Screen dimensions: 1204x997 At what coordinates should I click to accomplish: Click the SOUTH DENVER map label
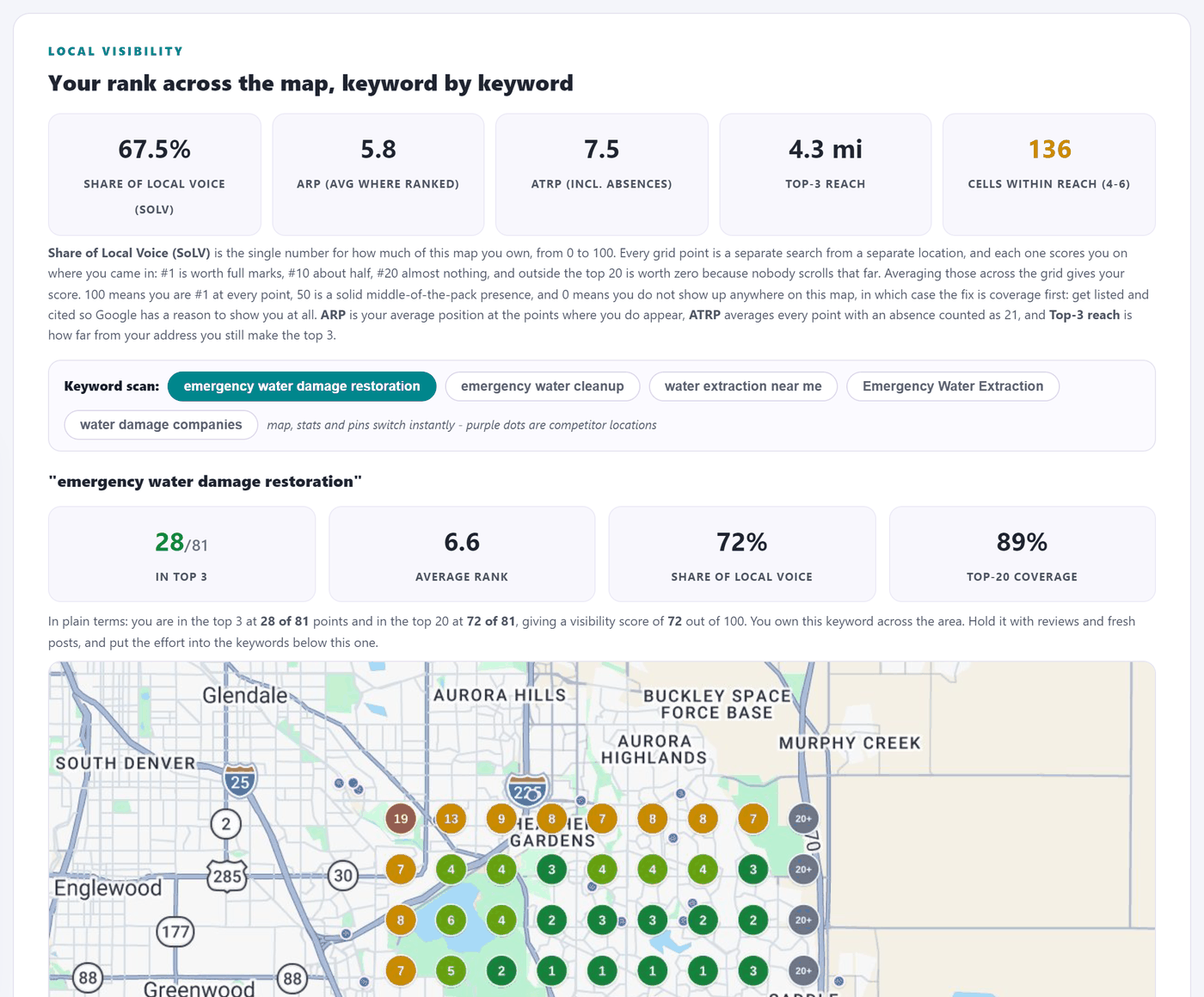[126, 763]
